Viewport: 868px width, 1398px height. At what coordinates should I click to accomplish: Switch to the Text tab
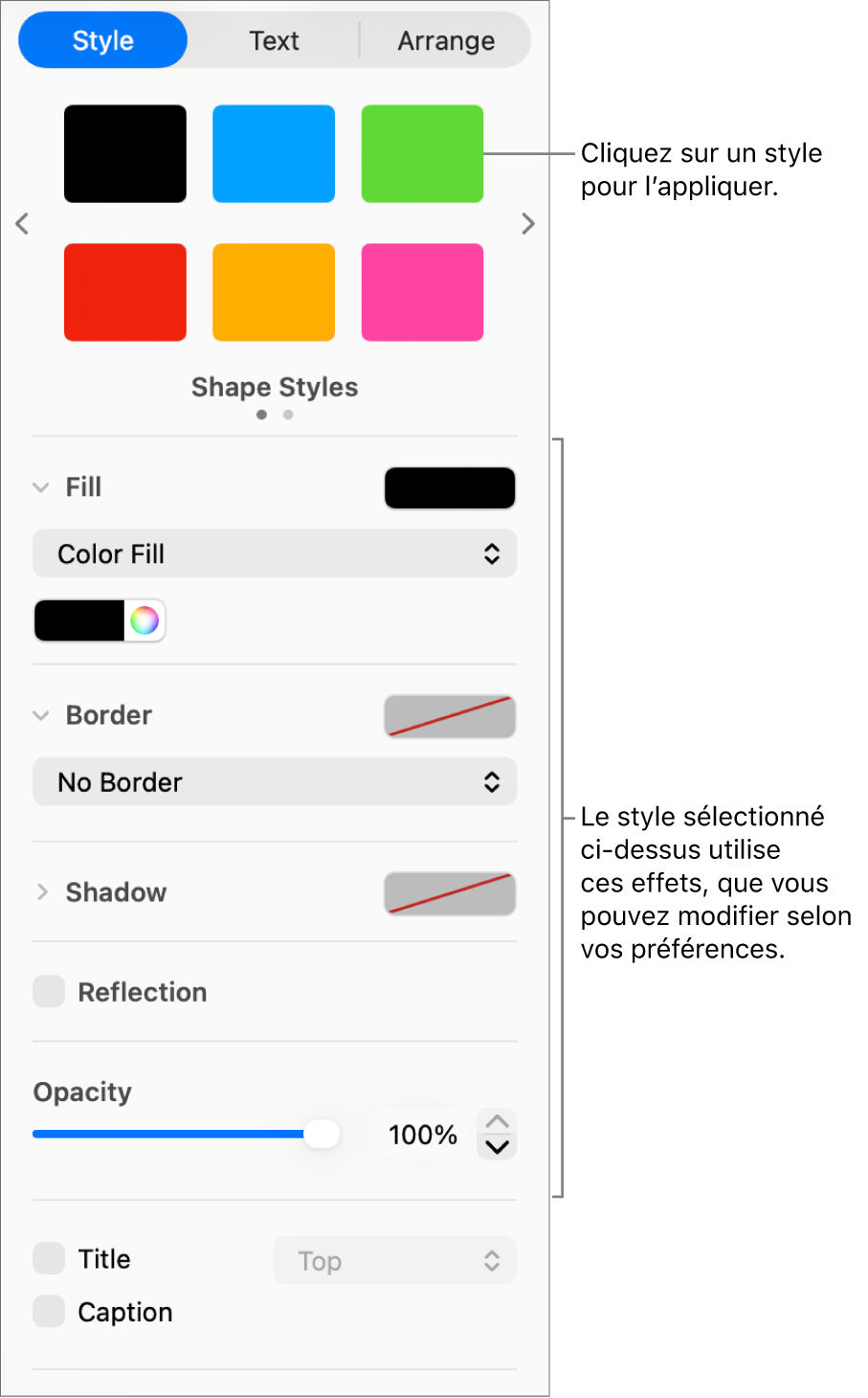click(x=274, y=39)
